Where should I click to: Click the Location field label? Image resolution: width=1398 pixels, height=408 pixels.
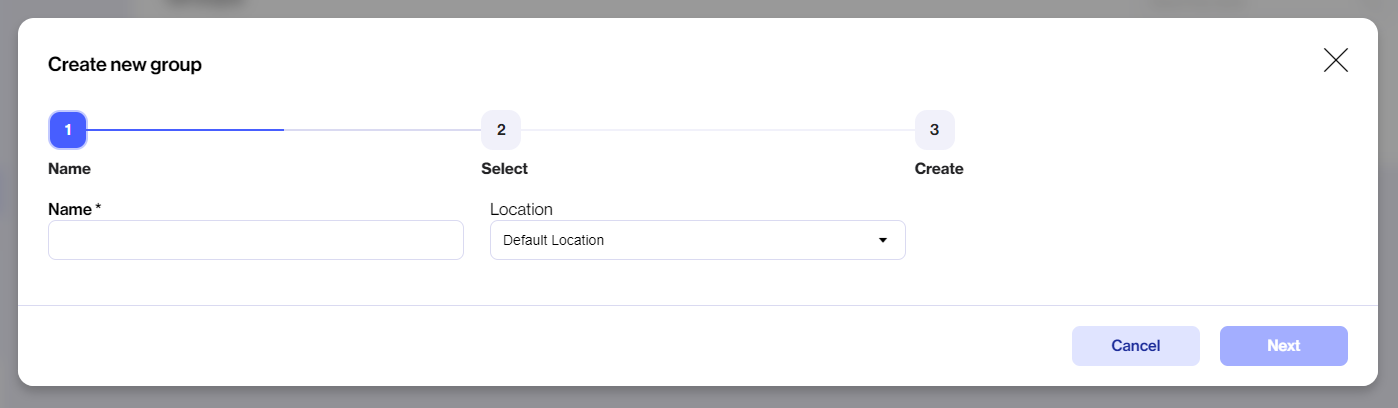(x=521, y=209)
